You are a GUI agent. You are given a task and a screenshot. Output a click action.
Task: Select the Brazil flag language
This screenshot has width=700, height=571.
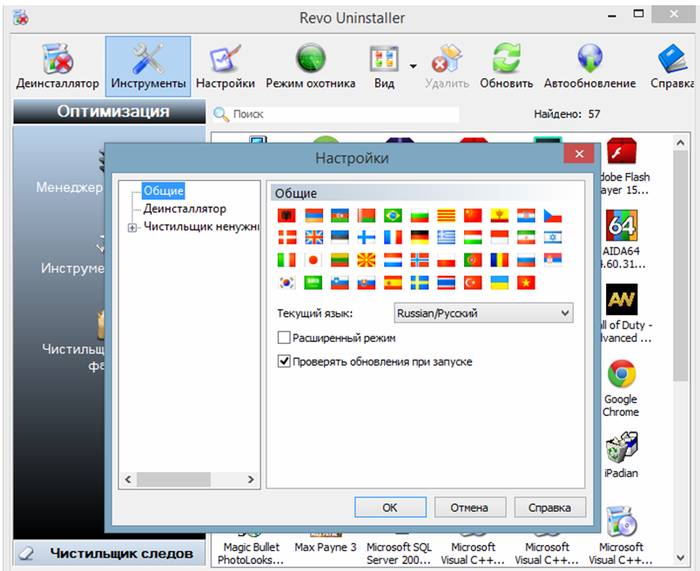coord(393,216)
